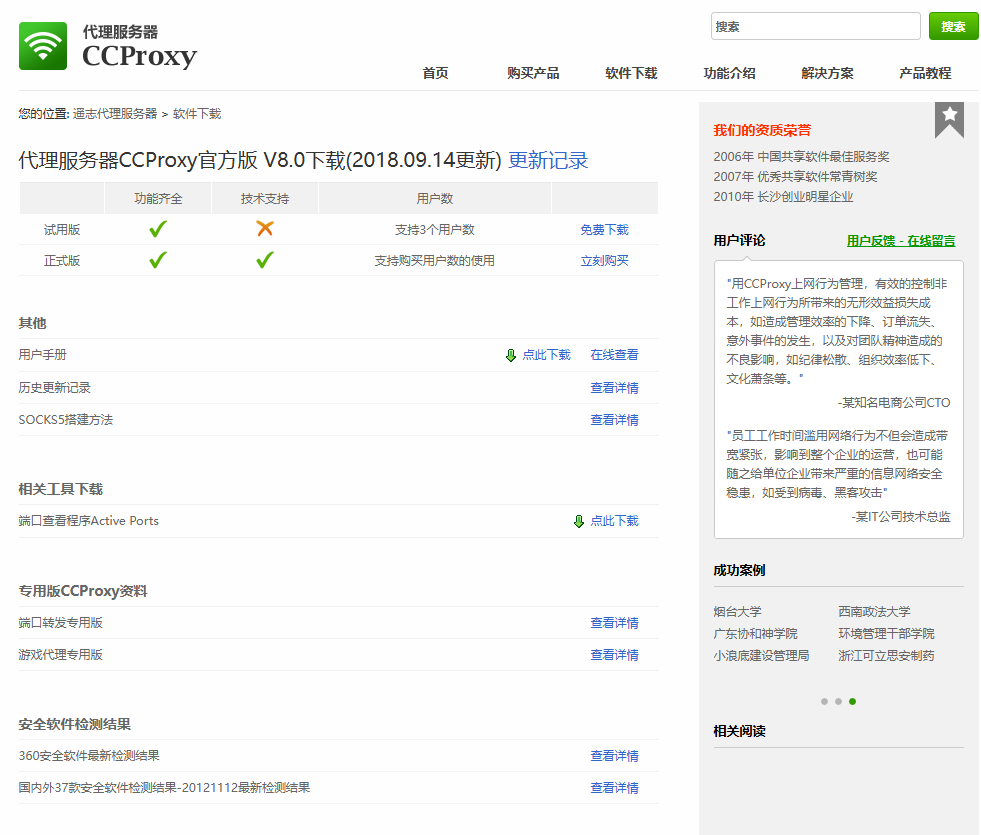Open the 解决方案 navigation item
This screenshot has width=981, height=835.
pyautogui.click(x=827, y=73)
